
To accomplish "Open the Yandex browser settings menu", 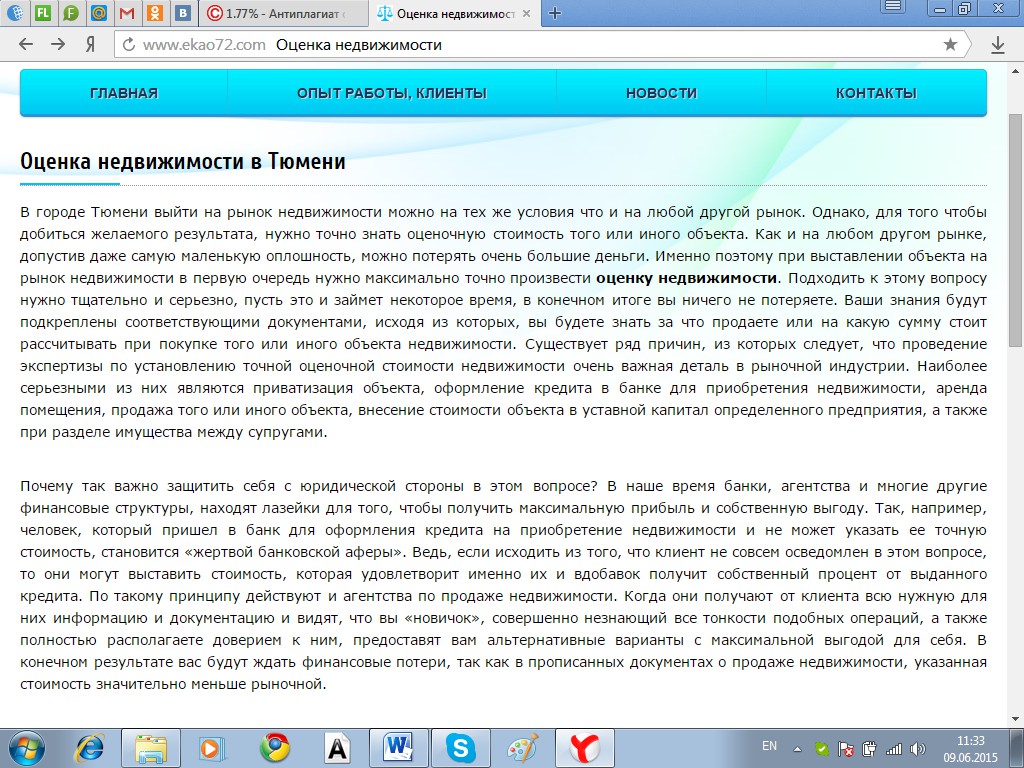I will pos(893,7).
